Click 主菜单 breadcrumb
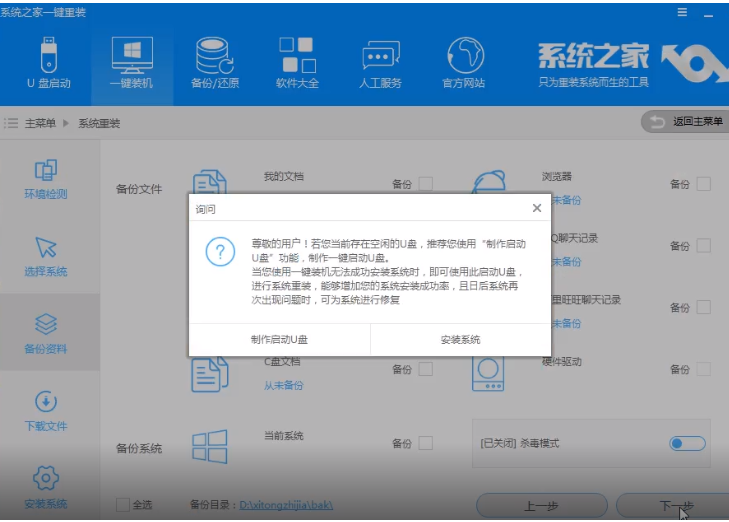 [40, 123]
